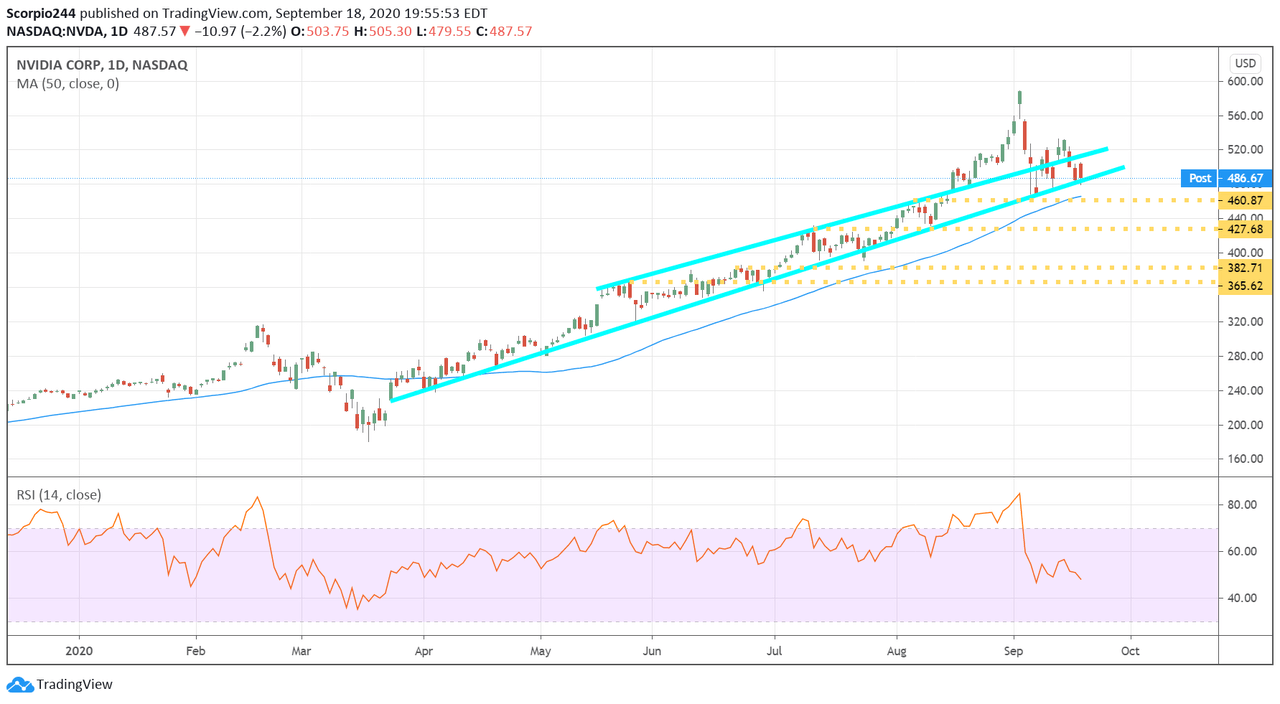Image resolution: width=1280 pixels, height=704 pixels.
Task: Select the 427.68 yellow price level label
Action: point(1244,229)
